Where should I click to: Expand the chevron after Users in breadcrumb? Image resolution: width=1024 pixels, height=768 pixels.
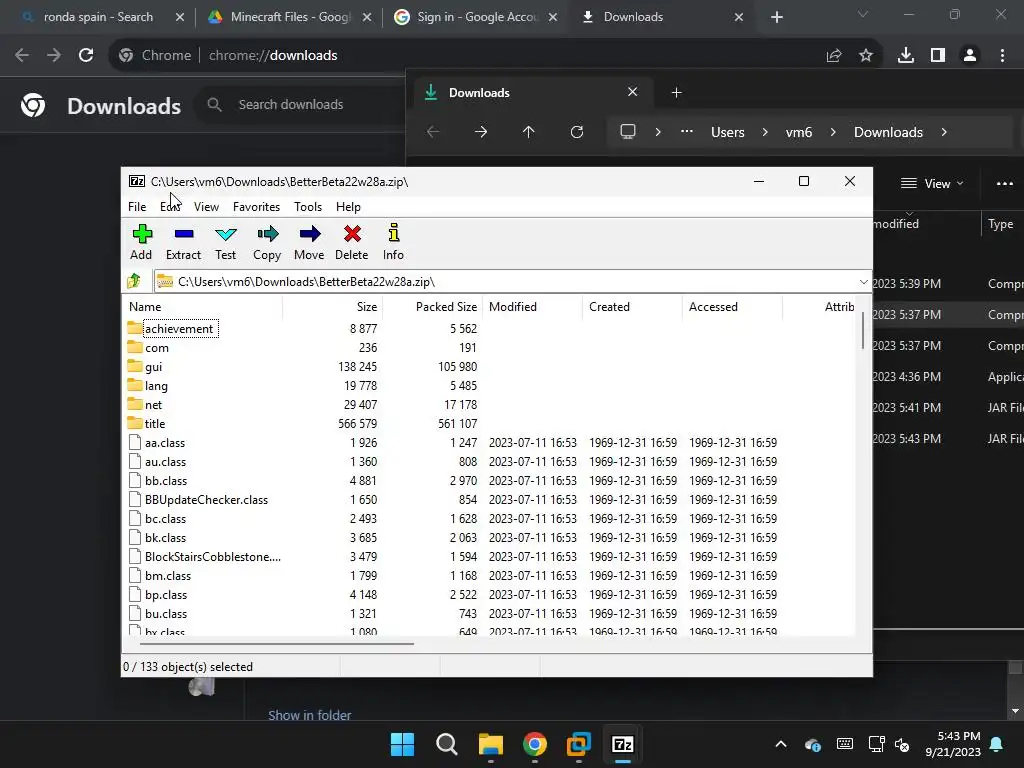(x=765, y=132)
